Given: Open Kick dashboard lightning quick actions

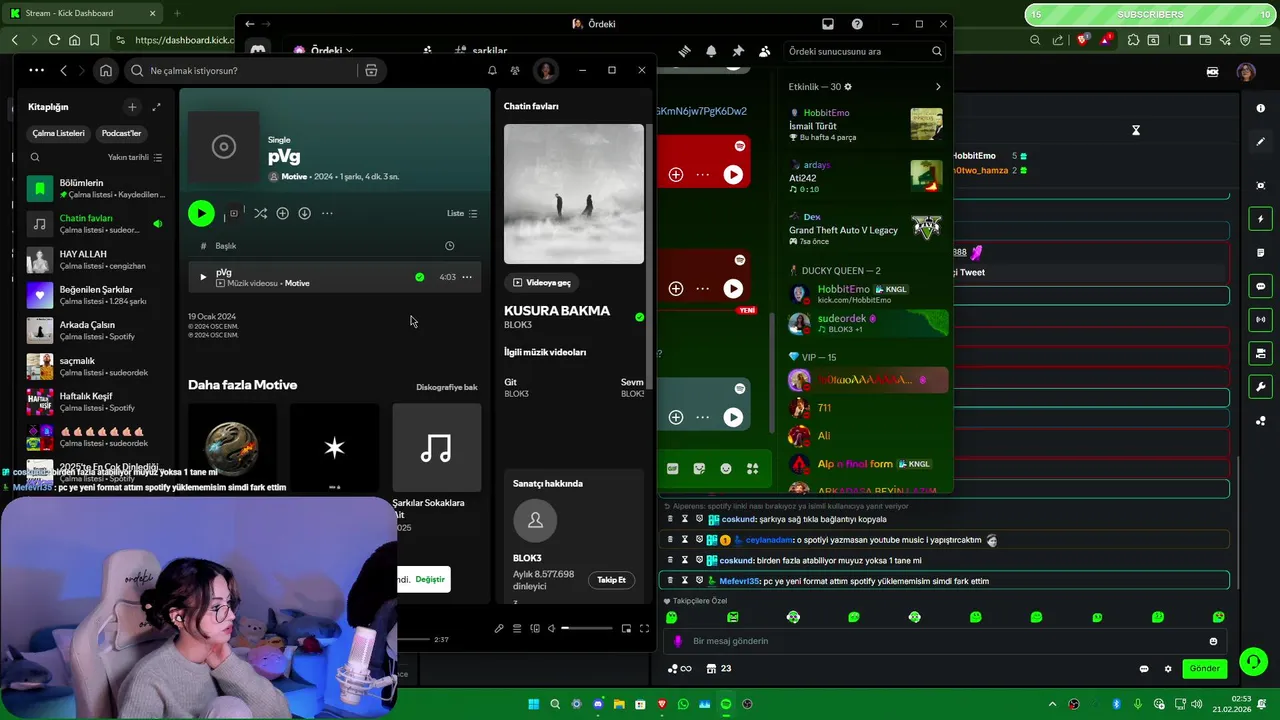Looking at the screenshot, I should pyautogui.click(x=1260, y=219).
